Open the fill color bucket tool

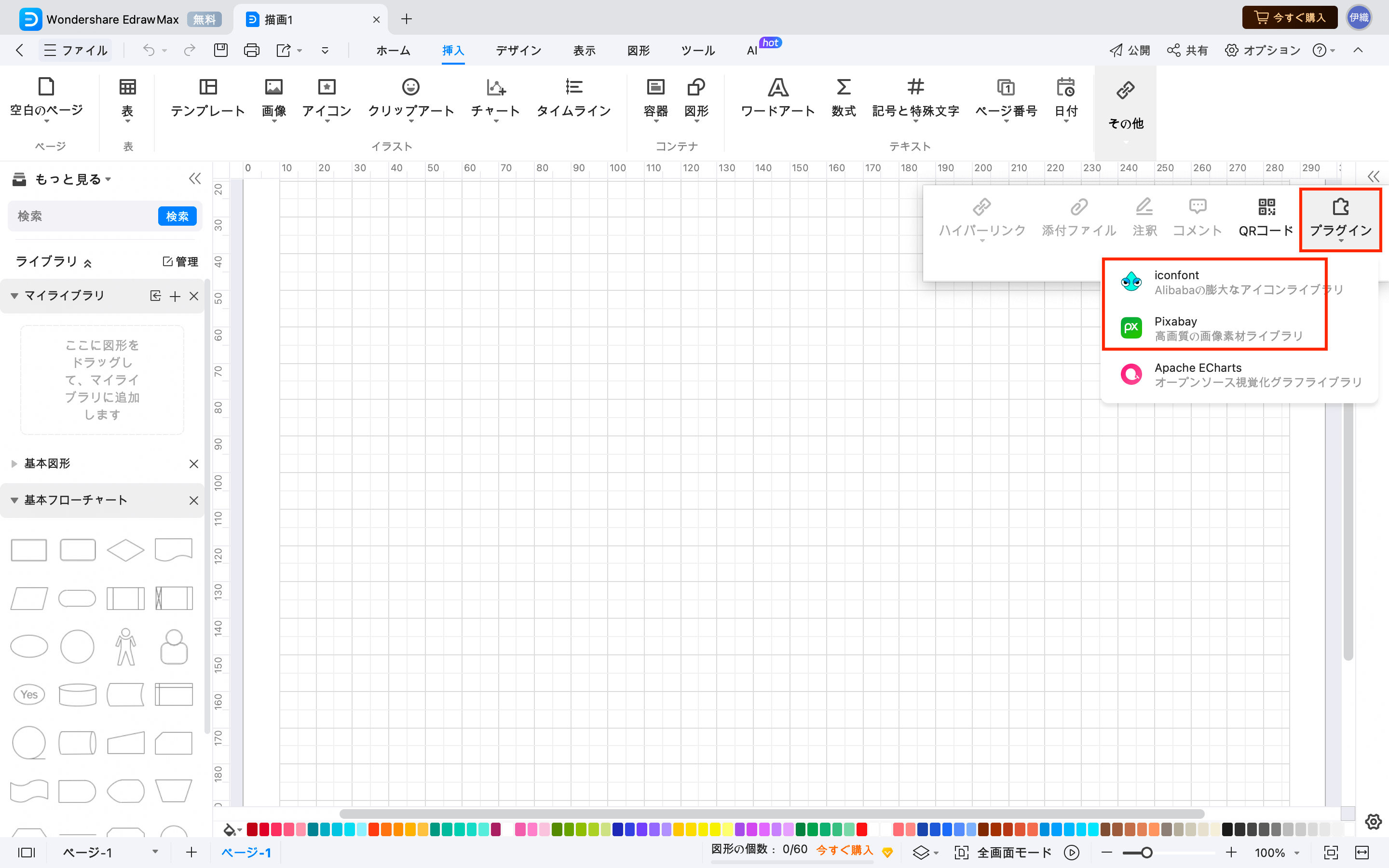point(229,829)
